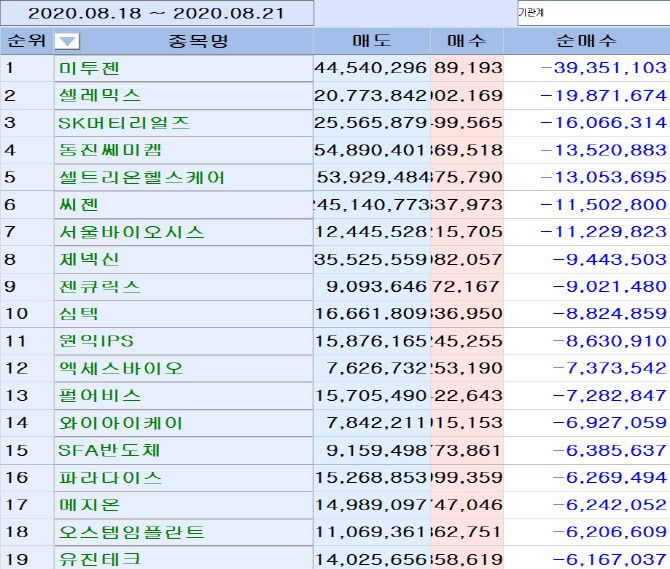Select the 미투젠 stock name

coord(91,68)
